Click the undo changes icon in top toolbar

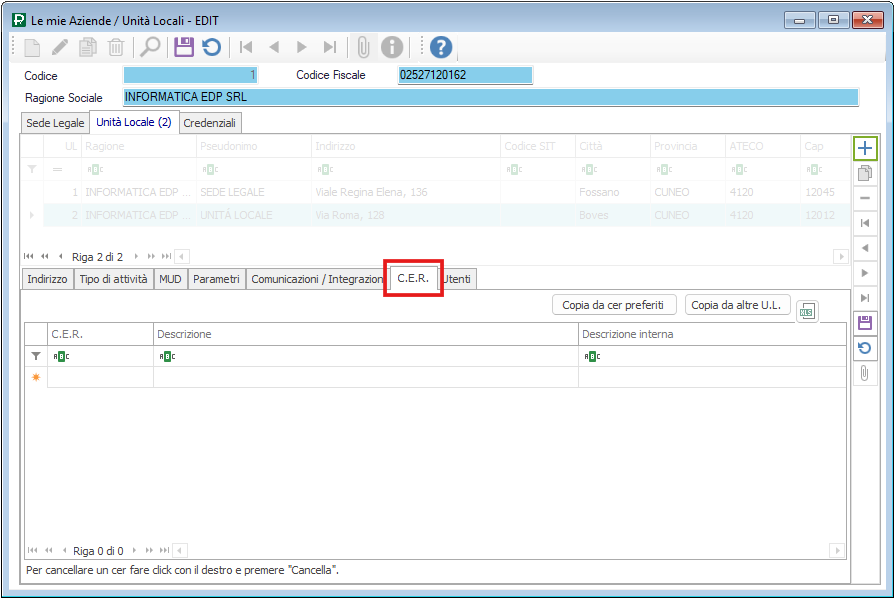pyautogui.click(x=211, y=47)
